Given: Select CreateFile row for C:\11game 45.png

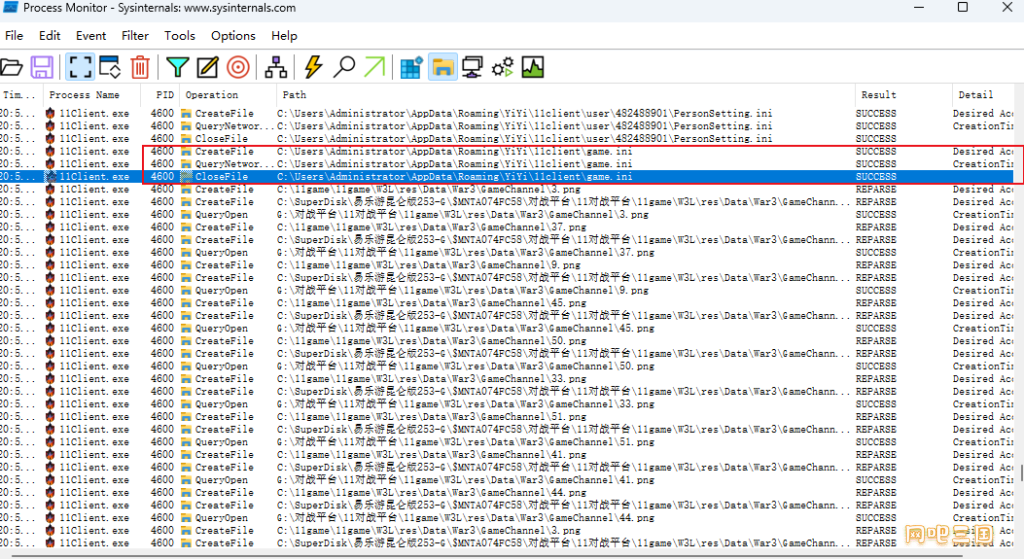Looking at the screenshot, I should [507, 303].
